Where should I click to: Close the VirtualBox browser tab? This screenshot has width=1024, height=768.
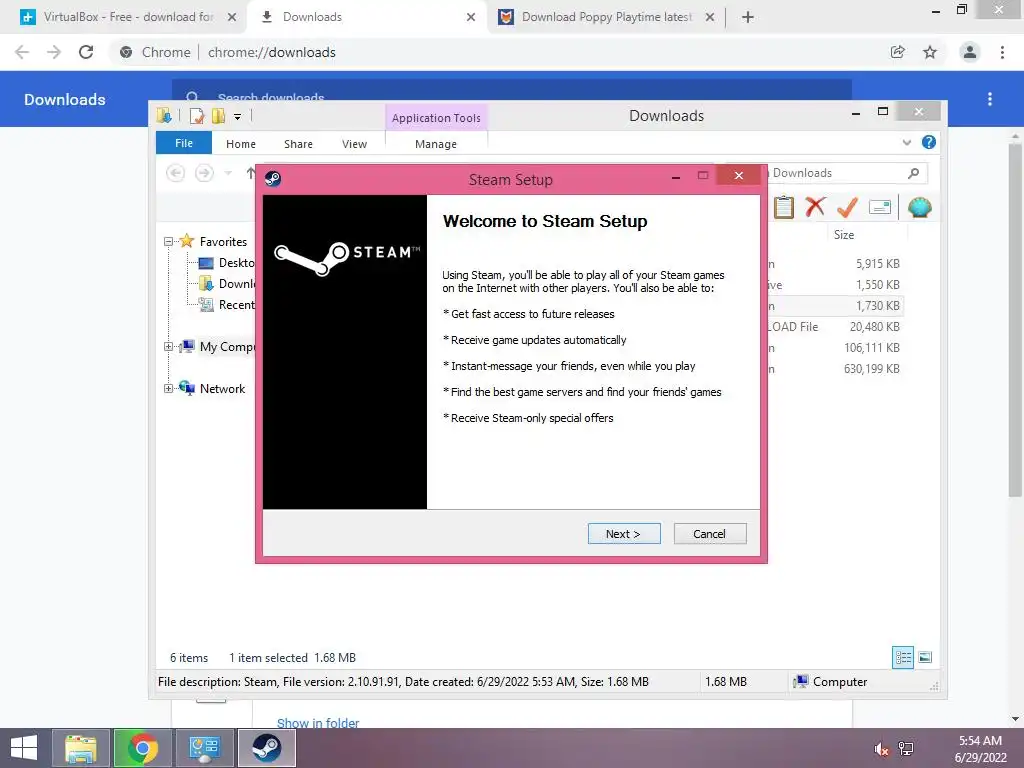232,17
